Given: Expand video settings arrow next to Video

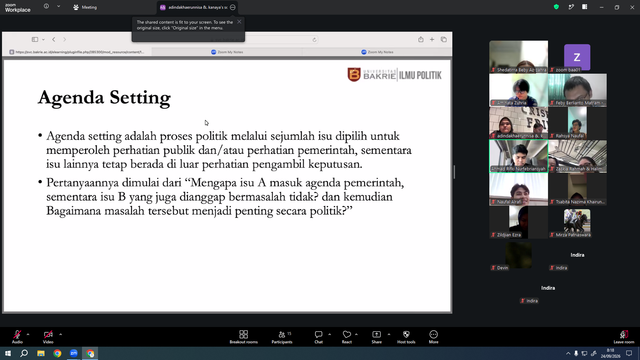Looking at the screenshot, I should pyautogui.click(x=60, y=334).
